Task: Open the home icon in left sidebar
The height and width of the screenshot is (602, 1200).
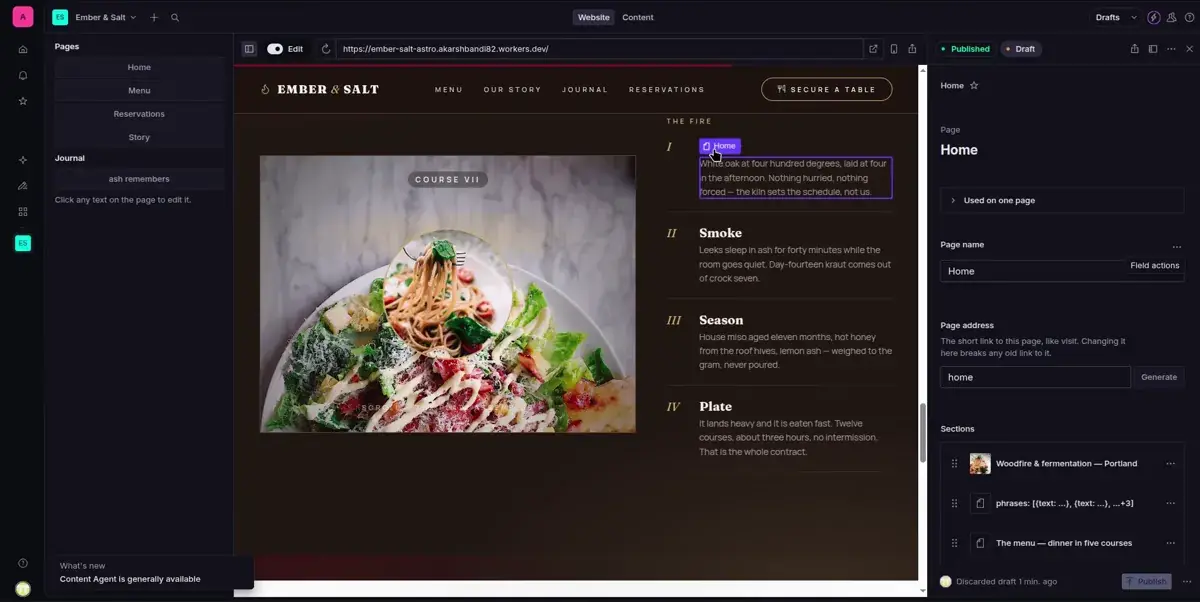Action: [x=23, y=49]
